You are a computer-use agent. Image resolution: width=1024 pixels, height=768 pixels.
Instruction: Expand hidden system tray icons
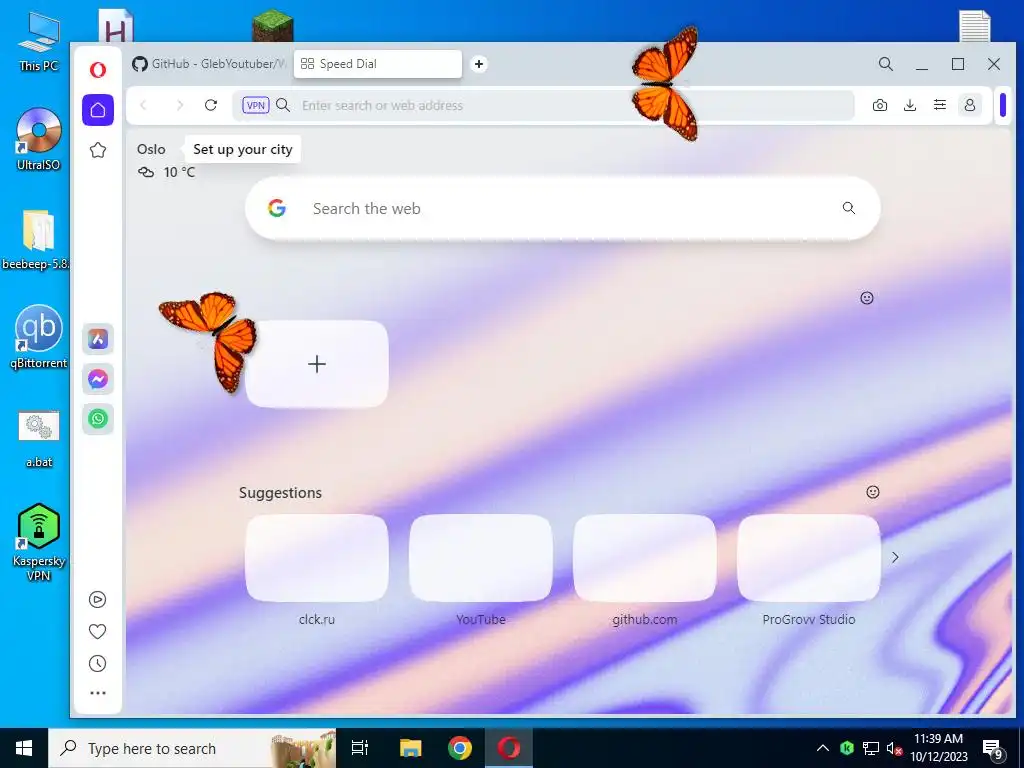click(823, 748)
